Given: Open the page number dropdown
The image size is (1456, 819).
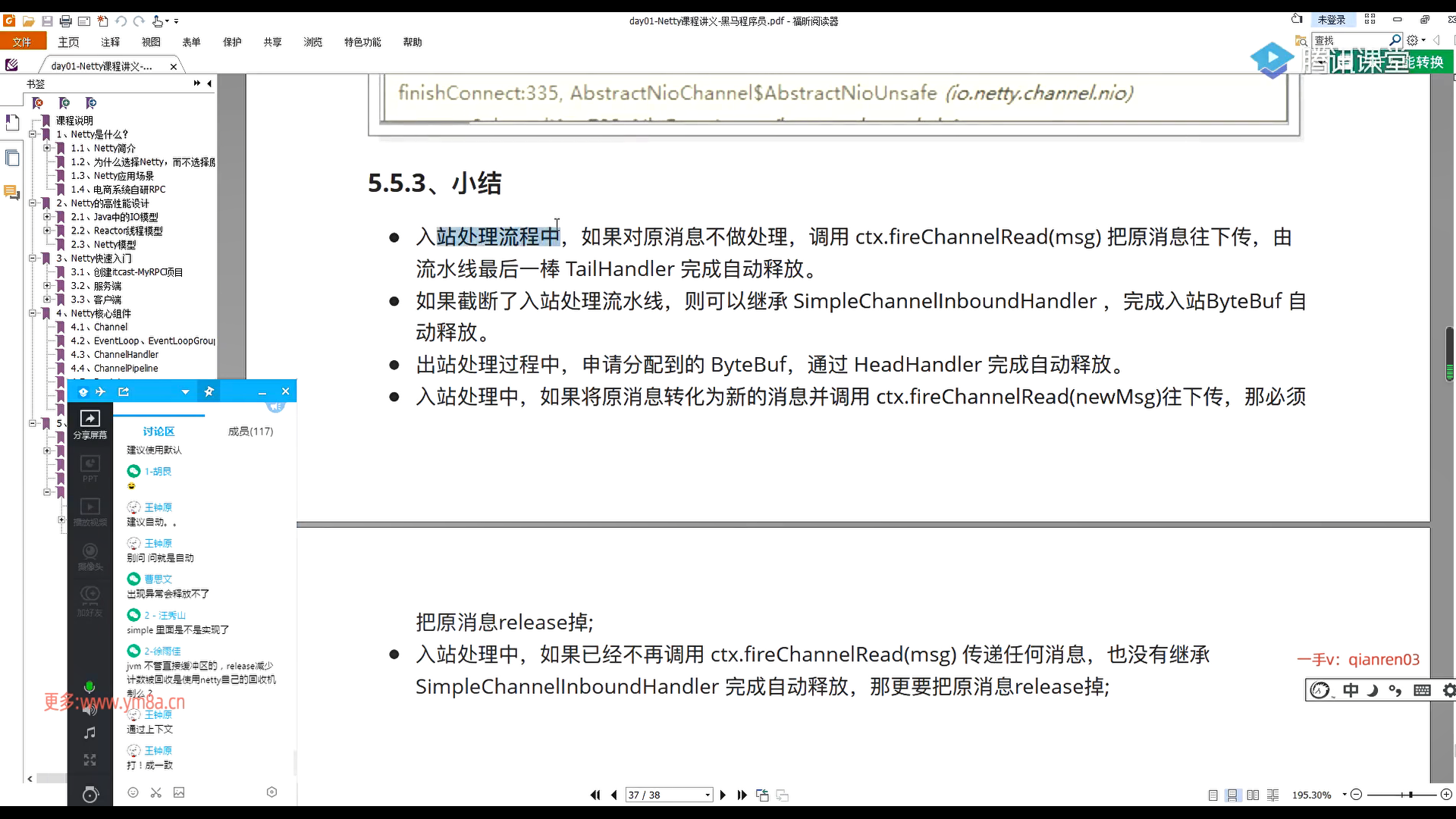Looking at the screenshot, I should tap(708, 795).
